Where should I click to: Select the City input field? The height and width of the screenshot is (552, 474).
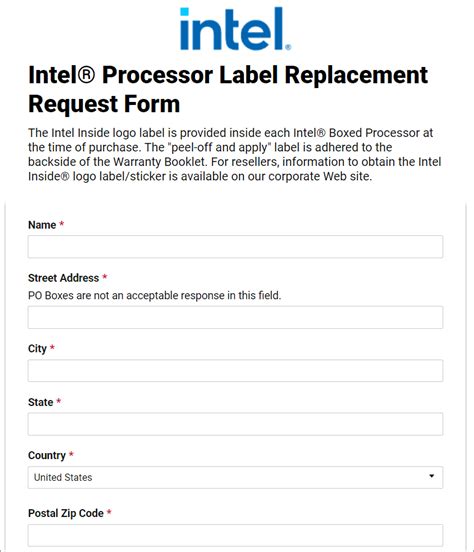click(235, 370)
